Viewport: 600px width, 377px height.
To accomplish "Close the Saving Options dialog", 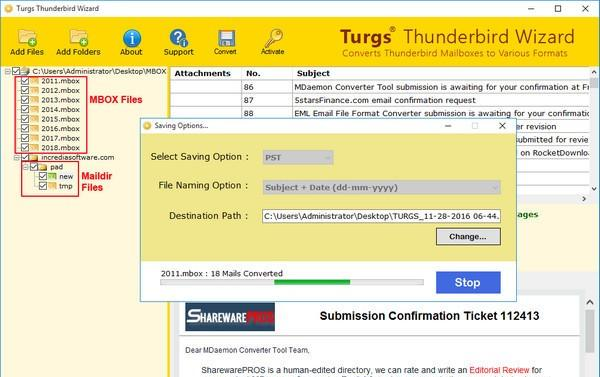I will pos(502,126).
